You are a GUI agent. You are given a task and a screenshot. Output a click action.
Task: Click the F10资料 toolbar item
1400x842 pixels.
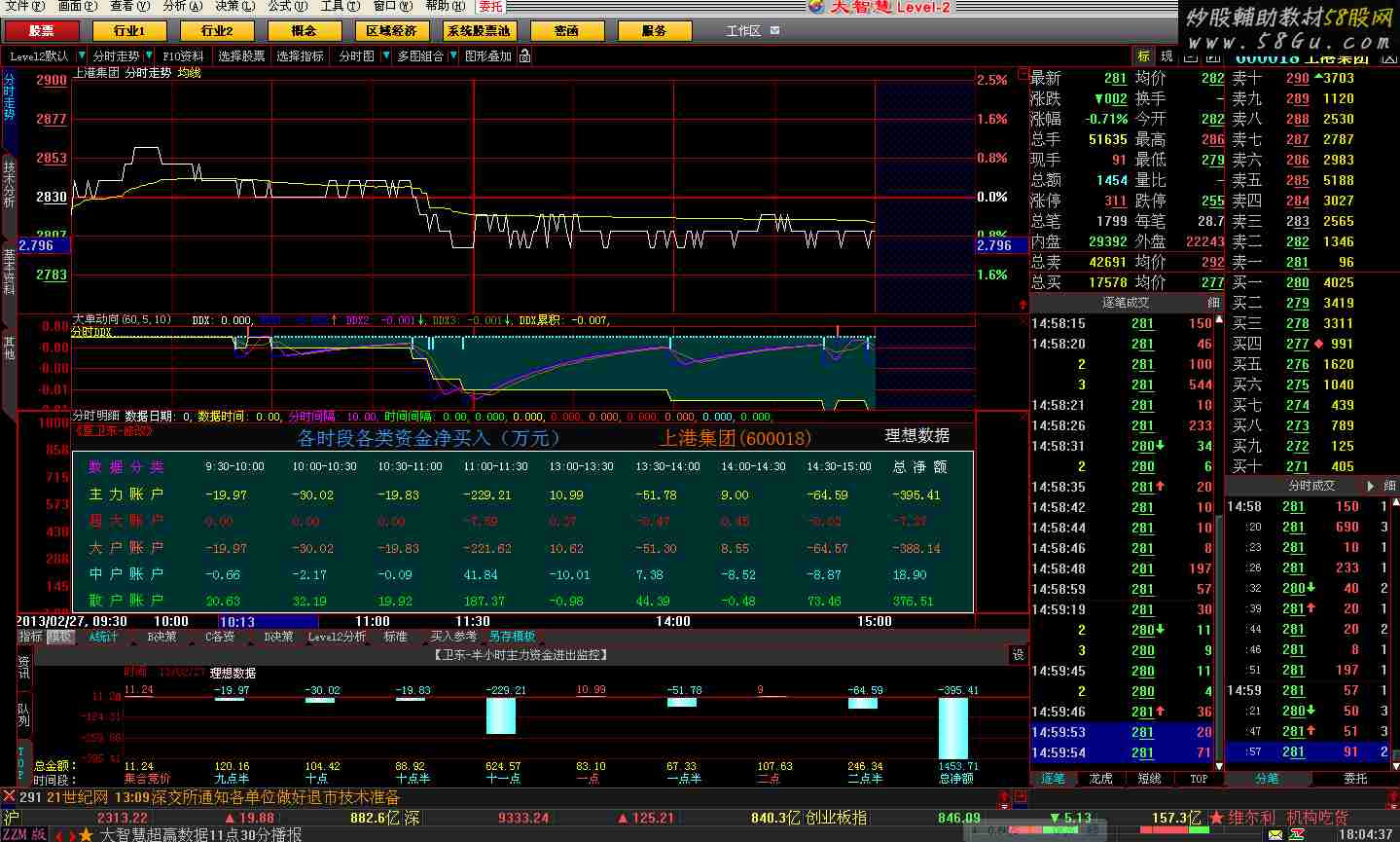click(183, 56)
